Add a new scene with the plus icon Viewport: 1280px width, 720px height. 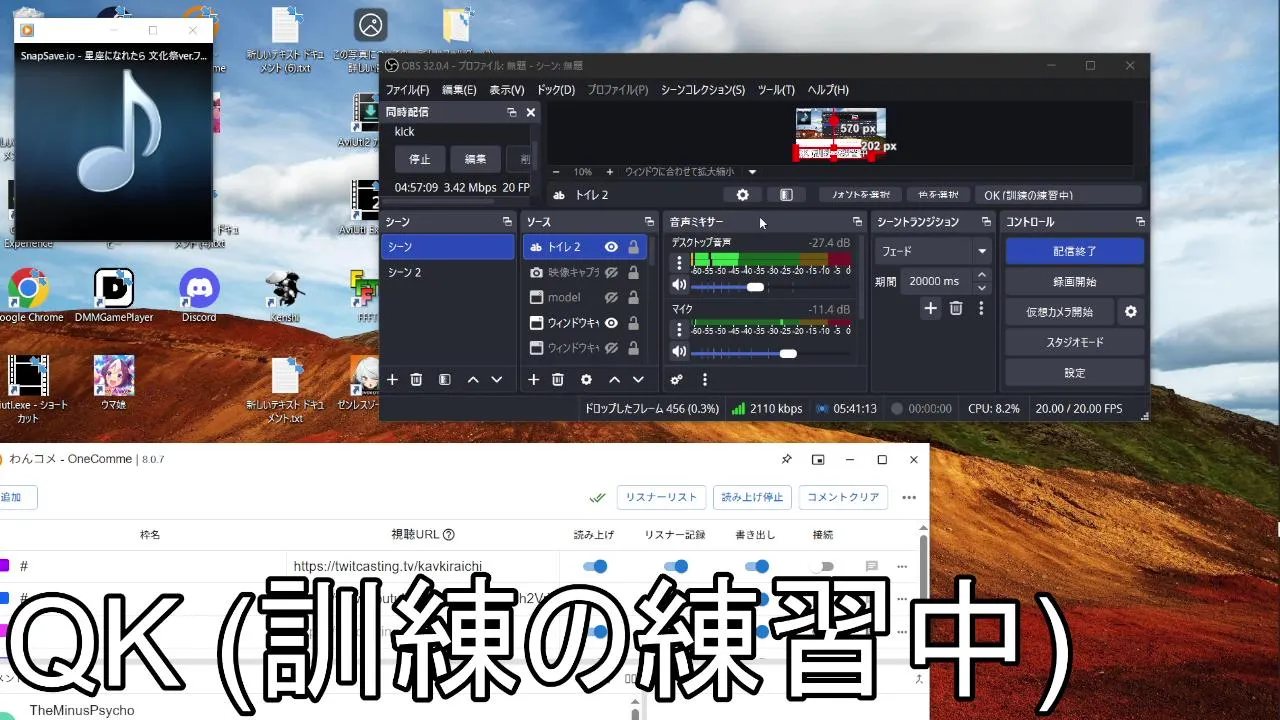coord(393,380)
